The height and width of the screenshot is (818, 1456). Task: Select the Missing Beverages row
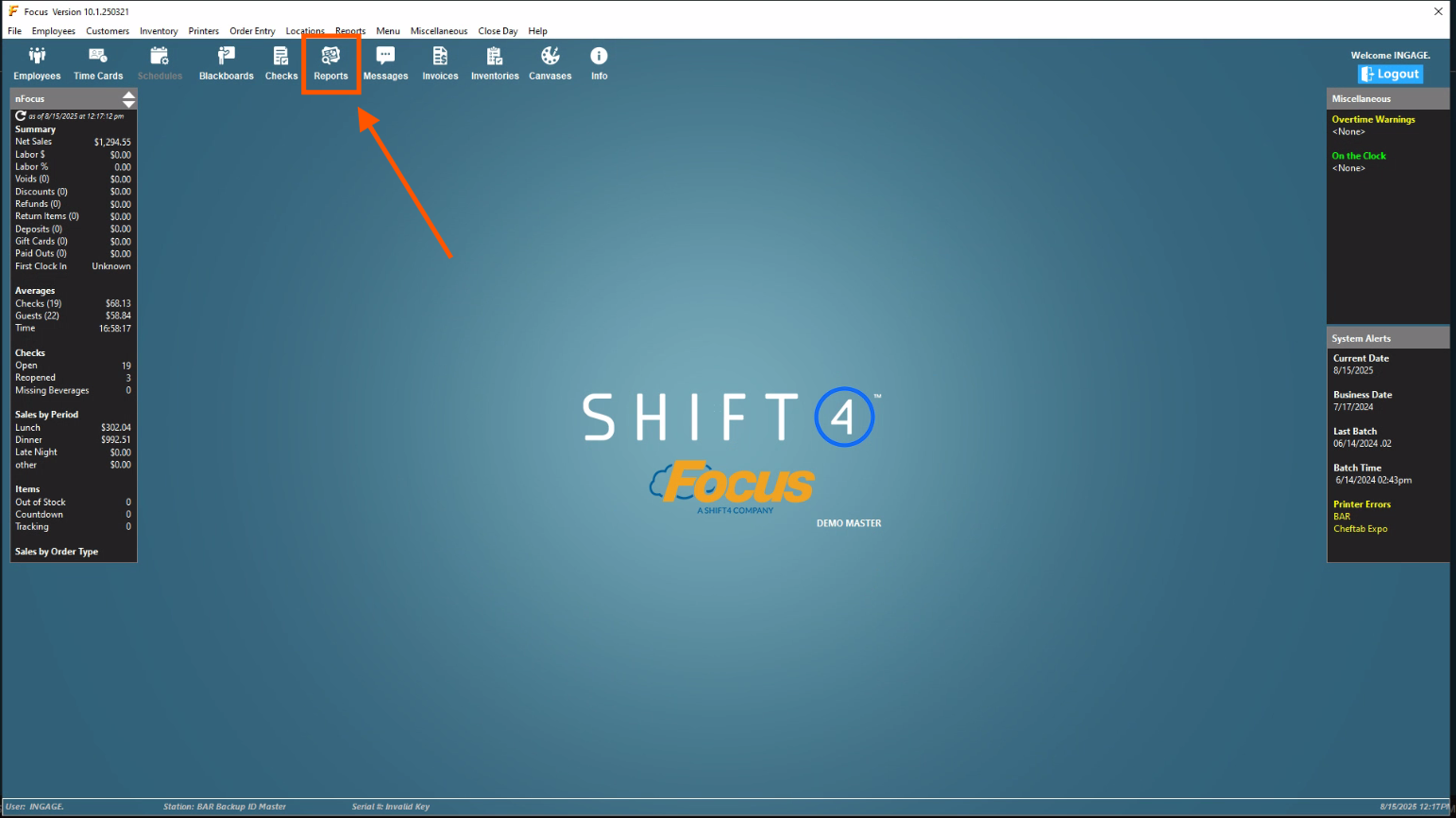point(73,390)
